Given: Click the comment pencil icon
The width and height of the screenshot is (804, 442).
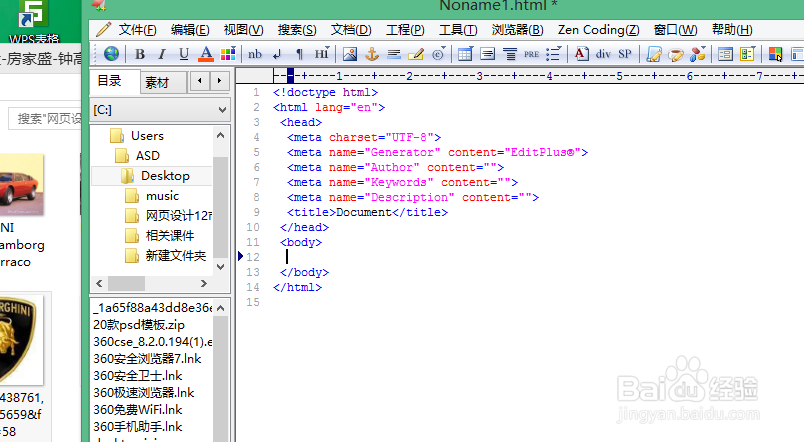Looking at the screenshot, I should [416, 54].
